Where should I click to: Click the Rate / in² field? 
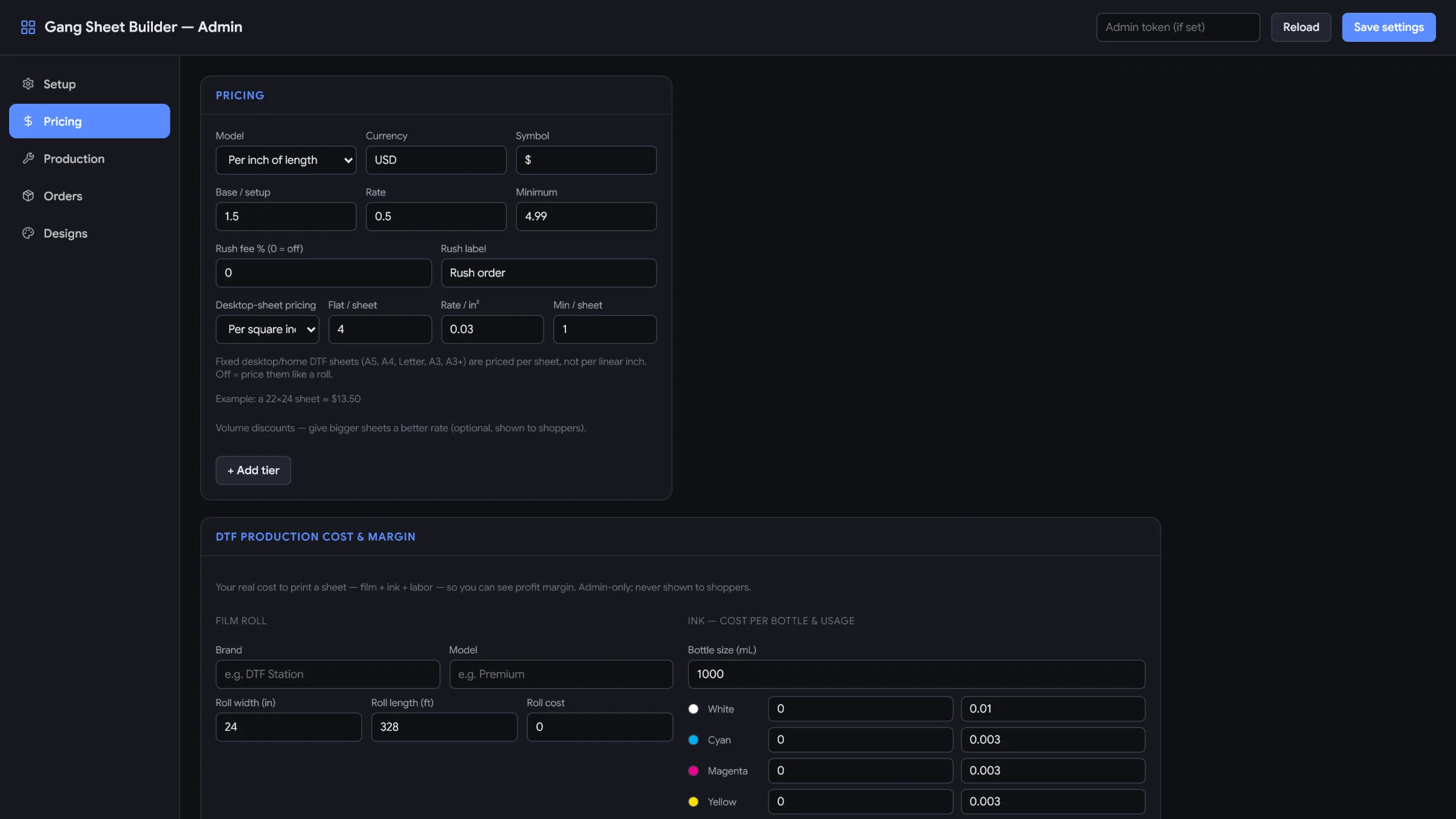(x=492, y=329)
